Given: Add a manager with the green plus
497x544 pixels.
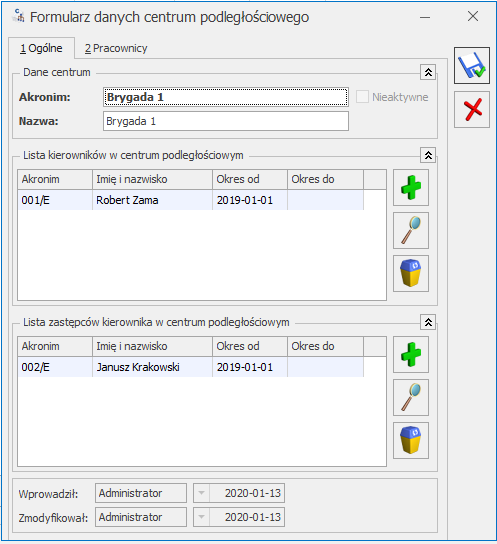Looking at the screenshot, I should (411, 188).
